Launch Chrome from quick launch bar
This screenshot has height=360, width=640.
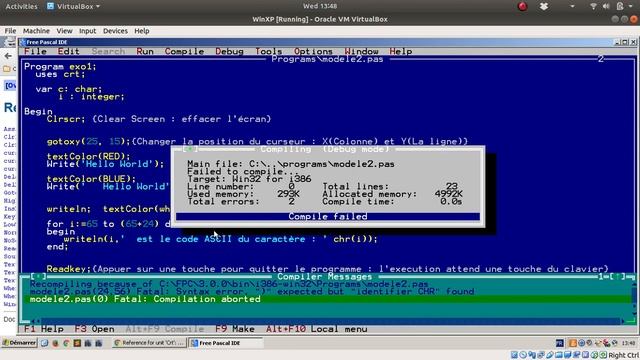(x=66, y=343)
